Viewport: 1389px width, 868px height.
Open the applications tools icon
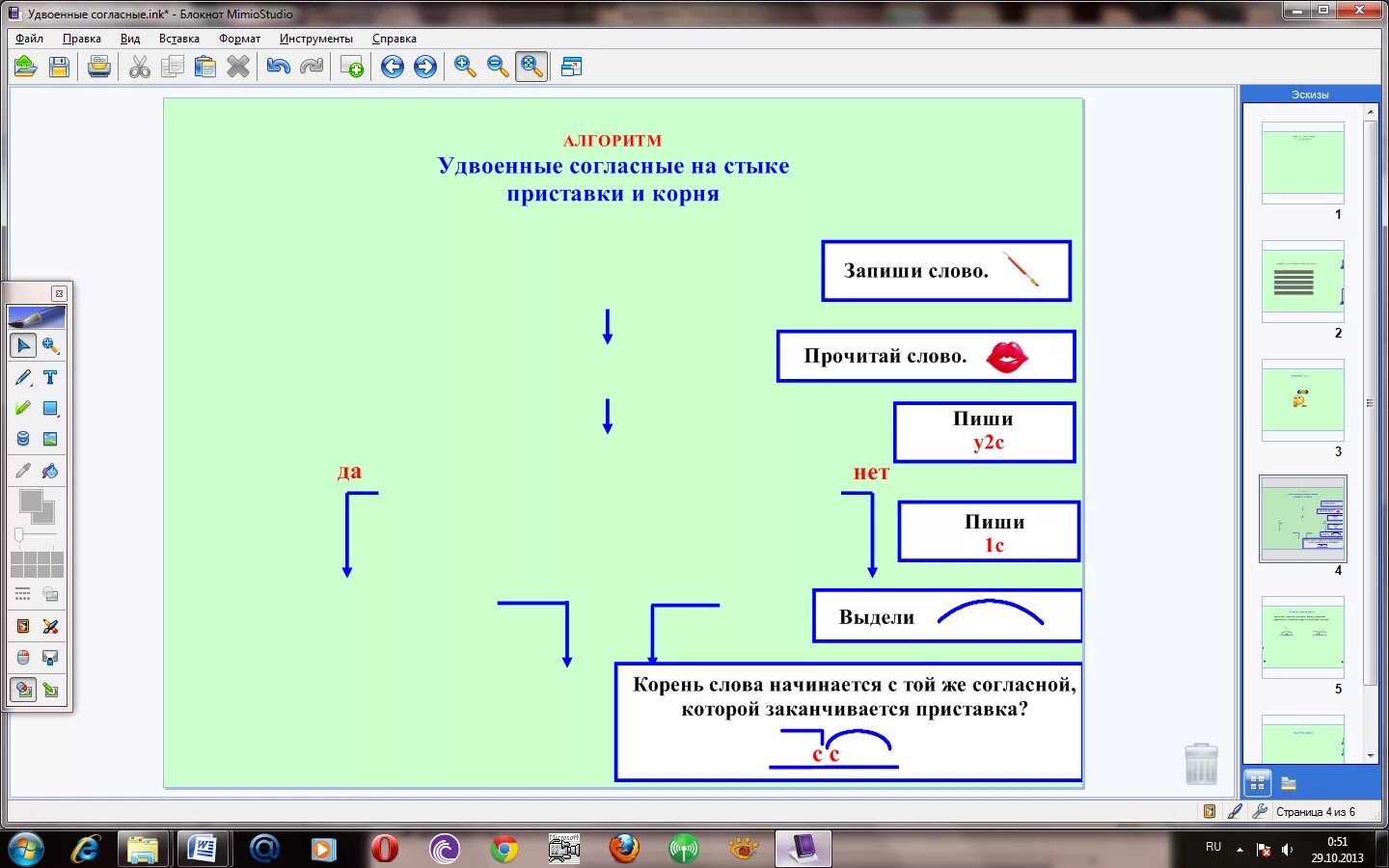[50, 626]
